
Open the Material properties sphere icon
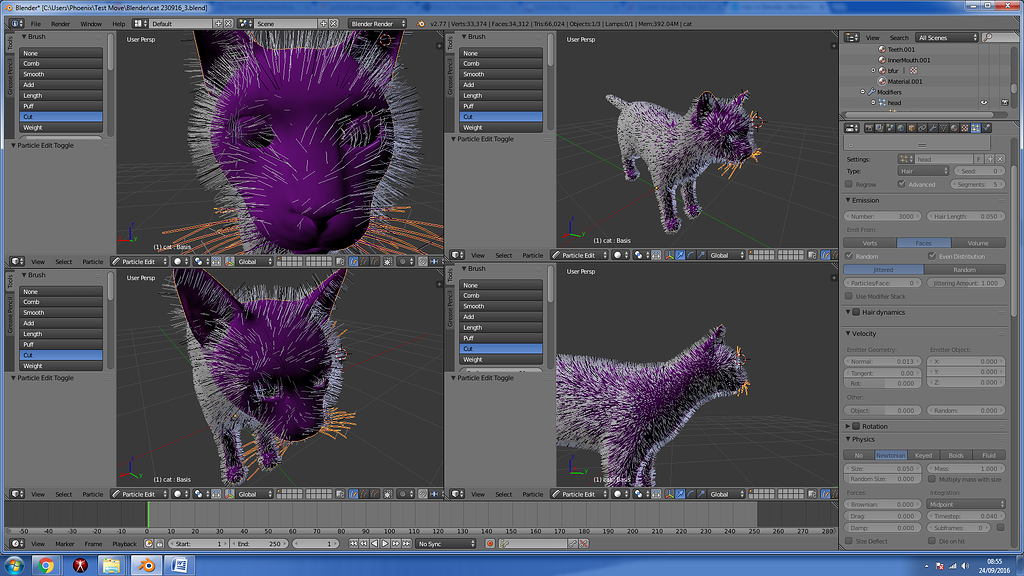954,128
